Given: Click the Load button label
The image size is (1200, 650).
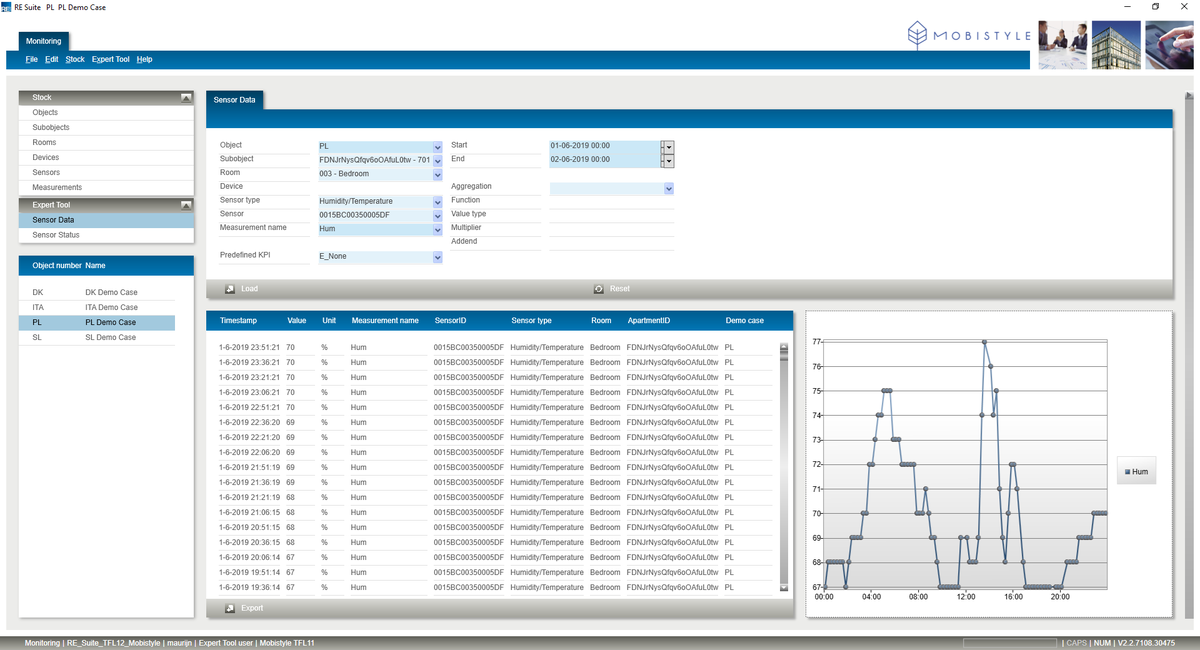Looking at the screenshot, I should (249, 289).
